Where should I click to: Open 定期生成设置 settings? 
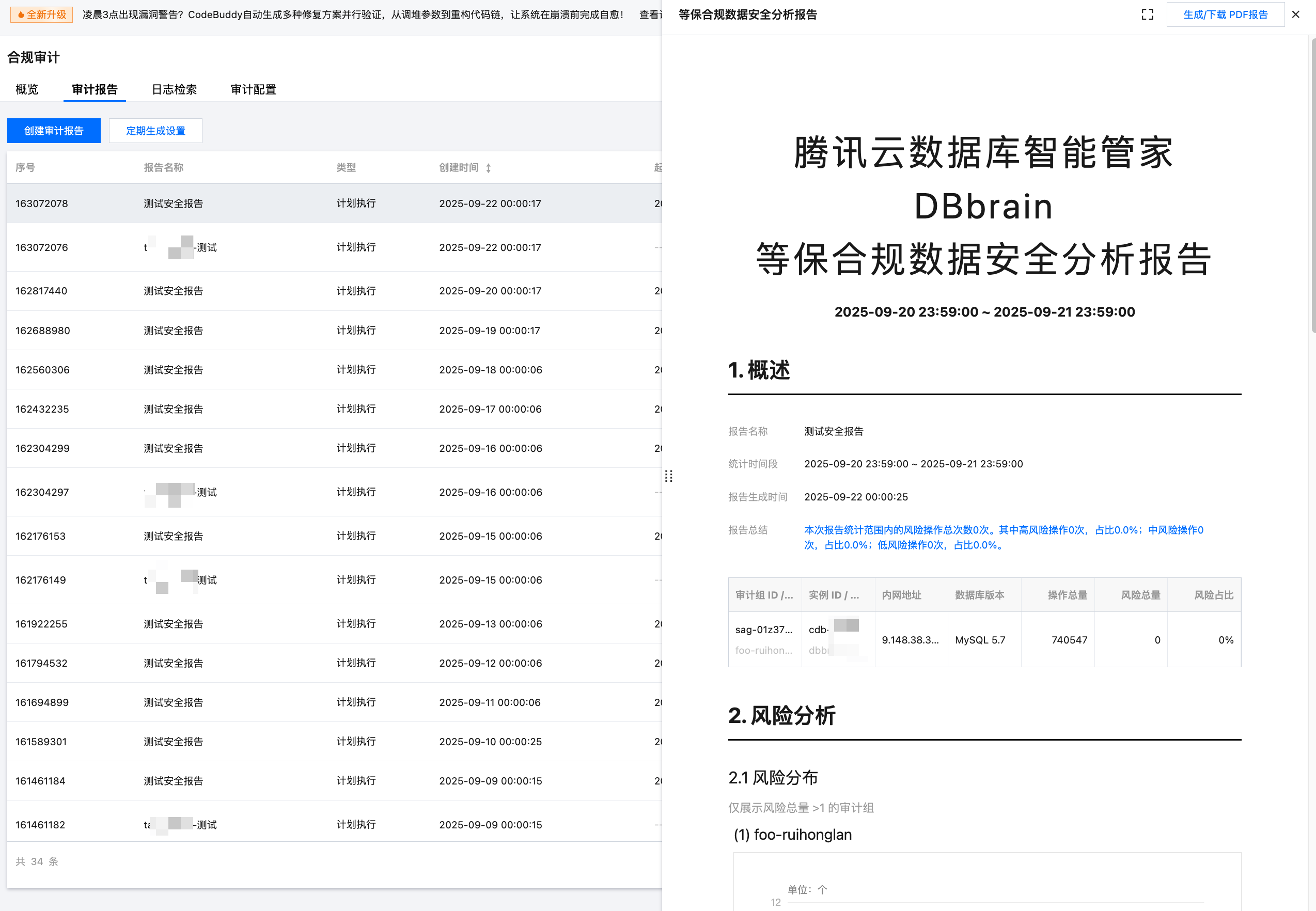click(155, 131)
